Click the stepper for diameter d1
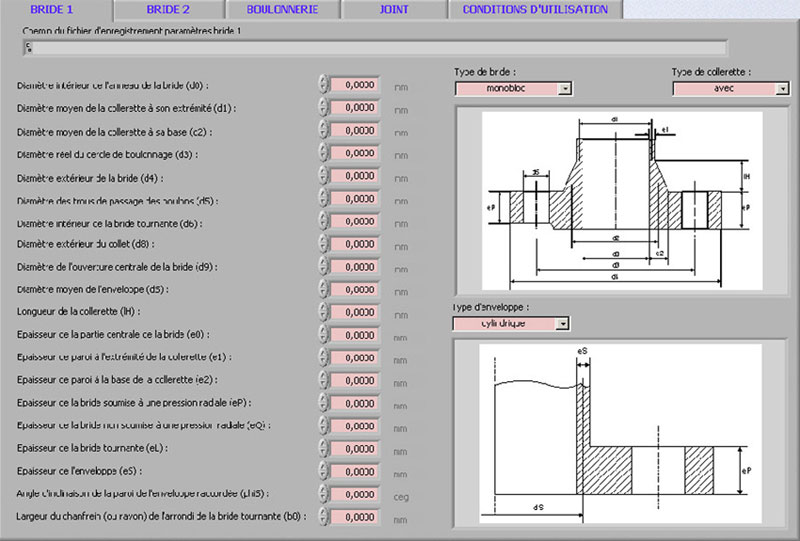Screen dimensions: 800x541 pyautogui.click(x=322, y=108)
